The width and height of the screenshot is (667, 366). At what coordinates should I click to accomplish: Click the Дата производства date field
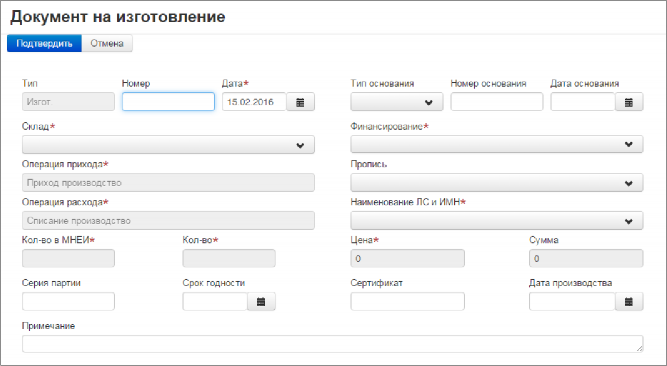click(x=572, y=302)
